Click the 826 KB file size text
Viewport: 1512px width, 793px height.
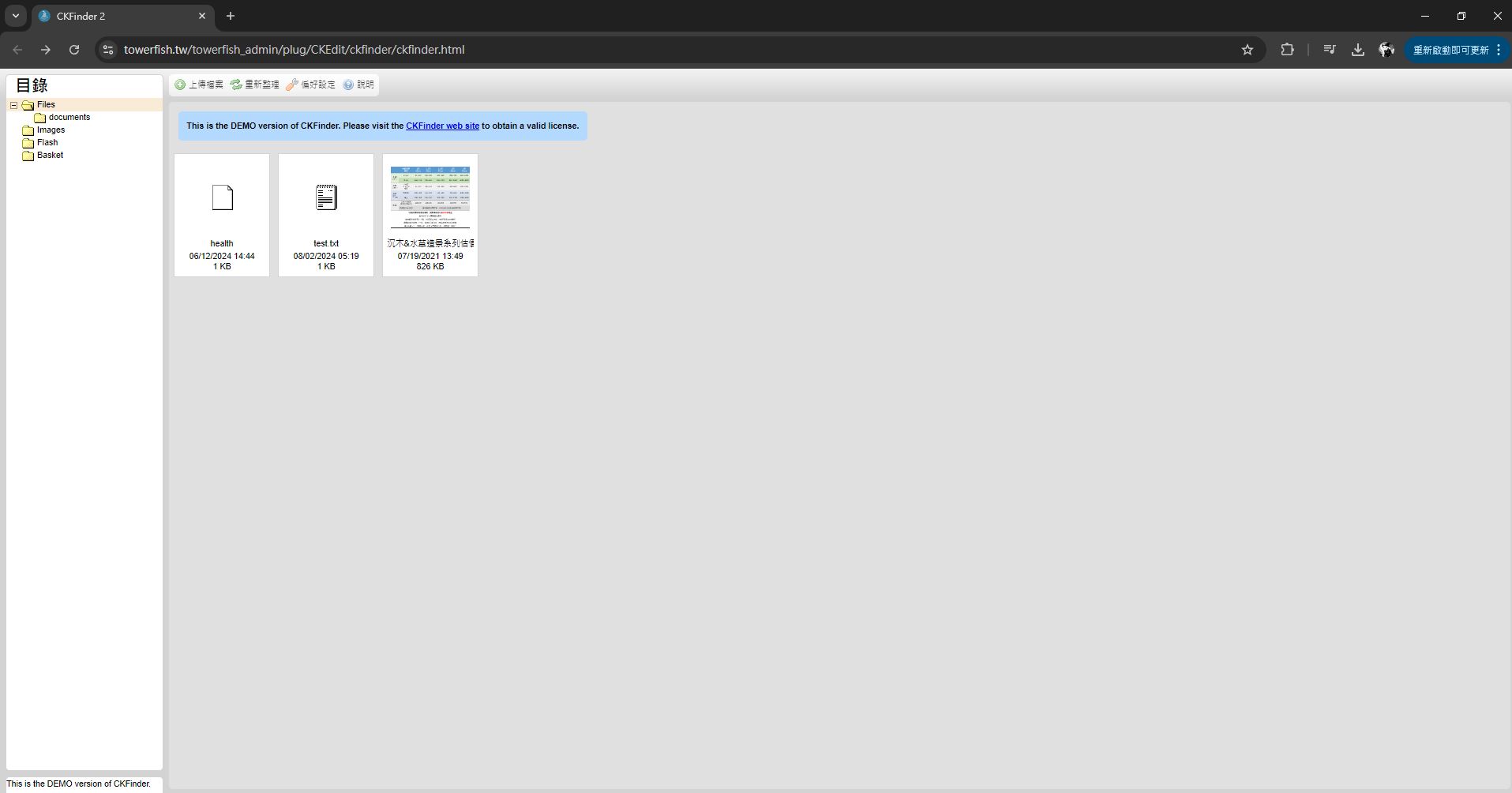[430, 266]
